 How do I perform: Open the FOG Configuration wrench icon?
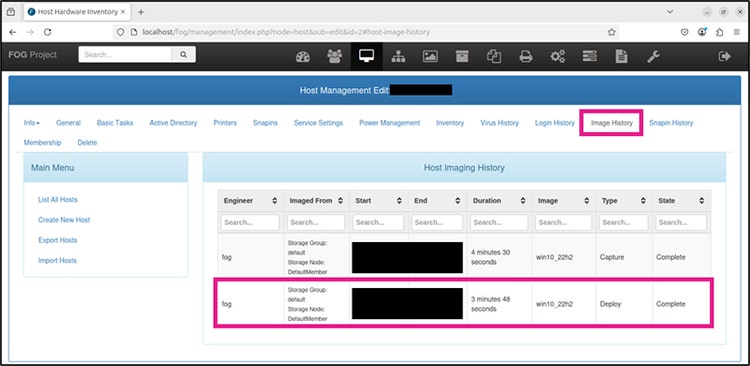coord(653,56)
